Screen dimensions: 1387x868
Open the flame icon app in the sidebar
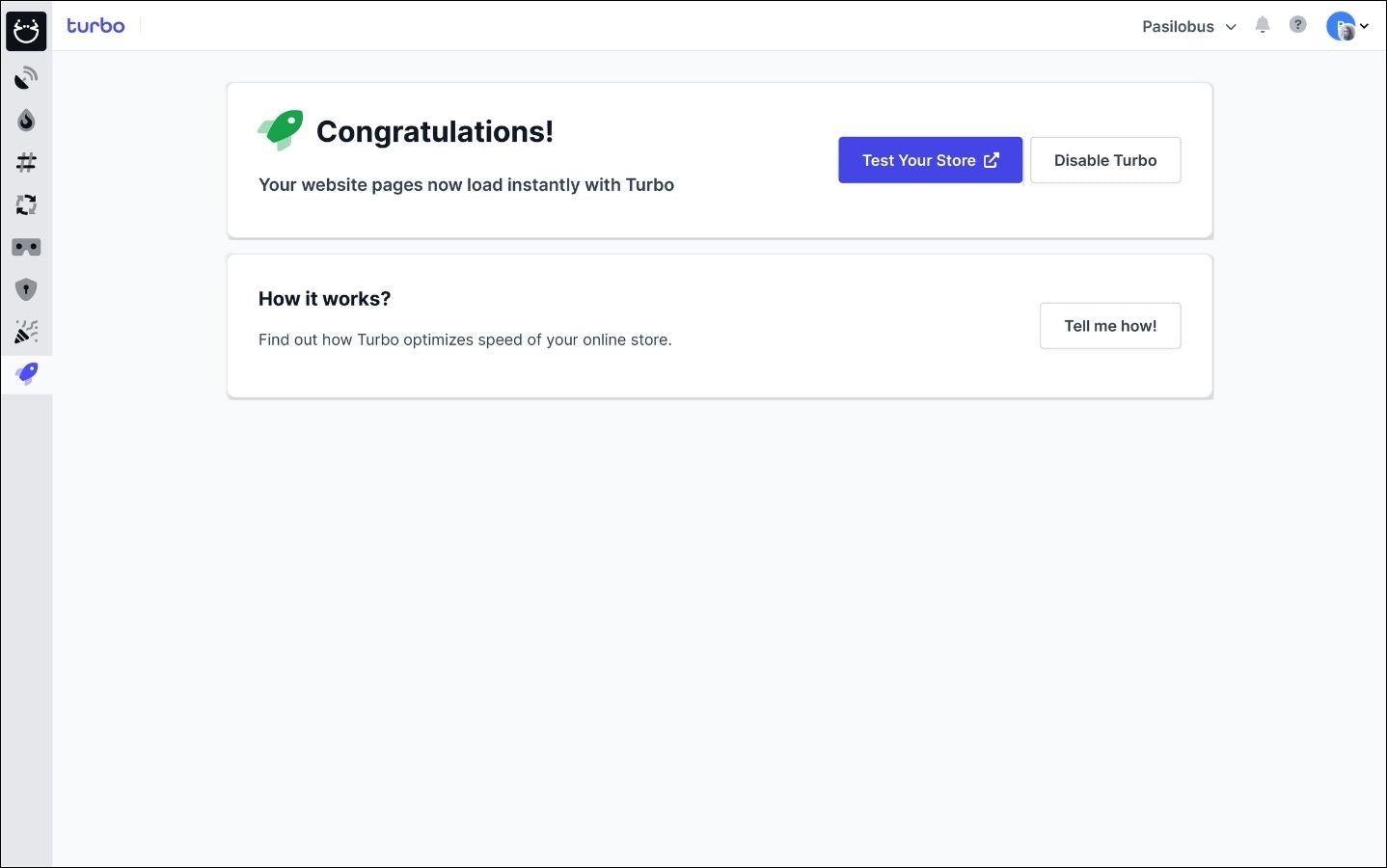click(26, 121)
